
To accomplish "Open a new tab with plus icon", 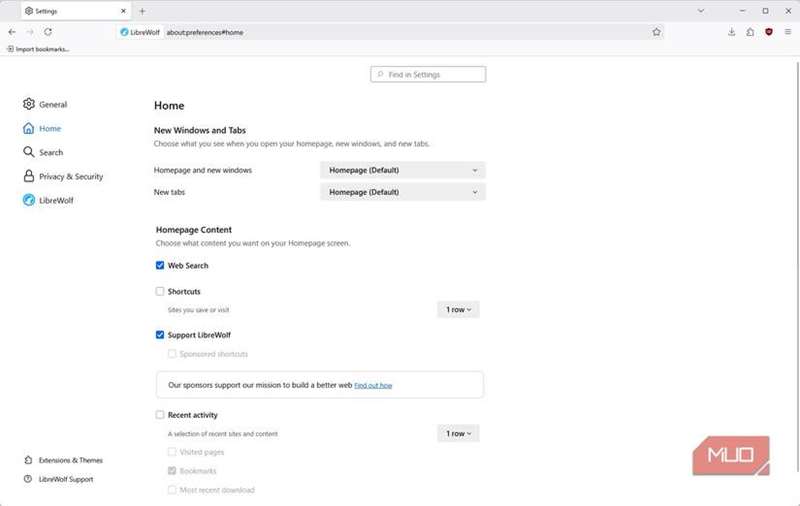I will 142,10.
